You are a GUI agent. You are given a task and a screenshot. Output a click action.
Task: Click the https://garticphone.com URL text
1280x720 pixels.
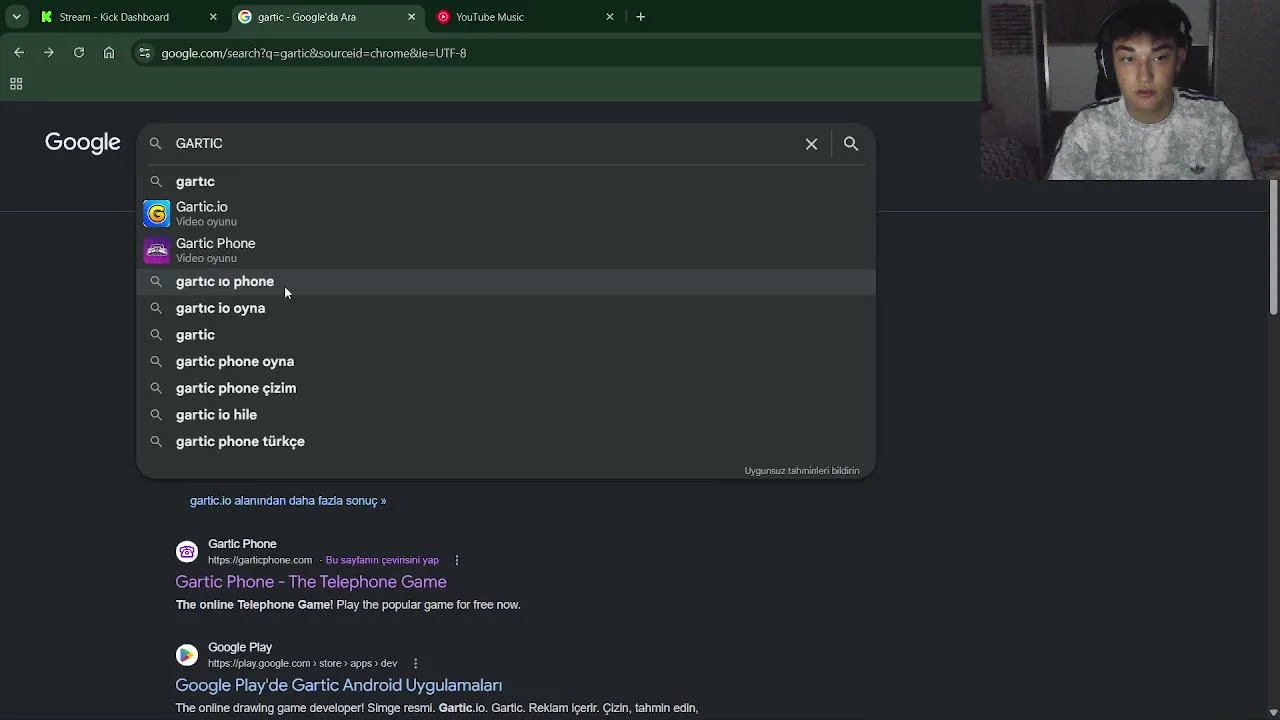(x=260, y=560)
